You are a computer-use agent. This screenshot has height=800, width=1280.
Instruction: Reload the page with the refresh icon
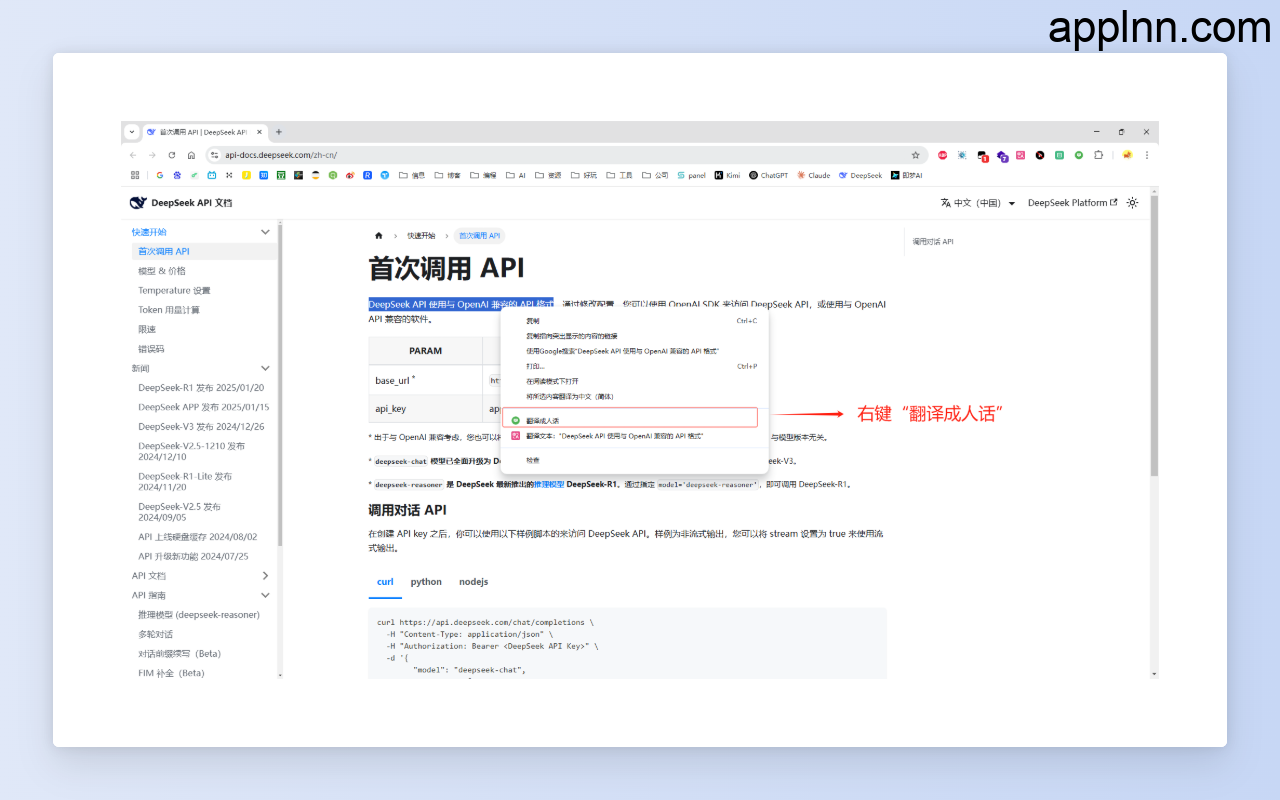point(172,155)
